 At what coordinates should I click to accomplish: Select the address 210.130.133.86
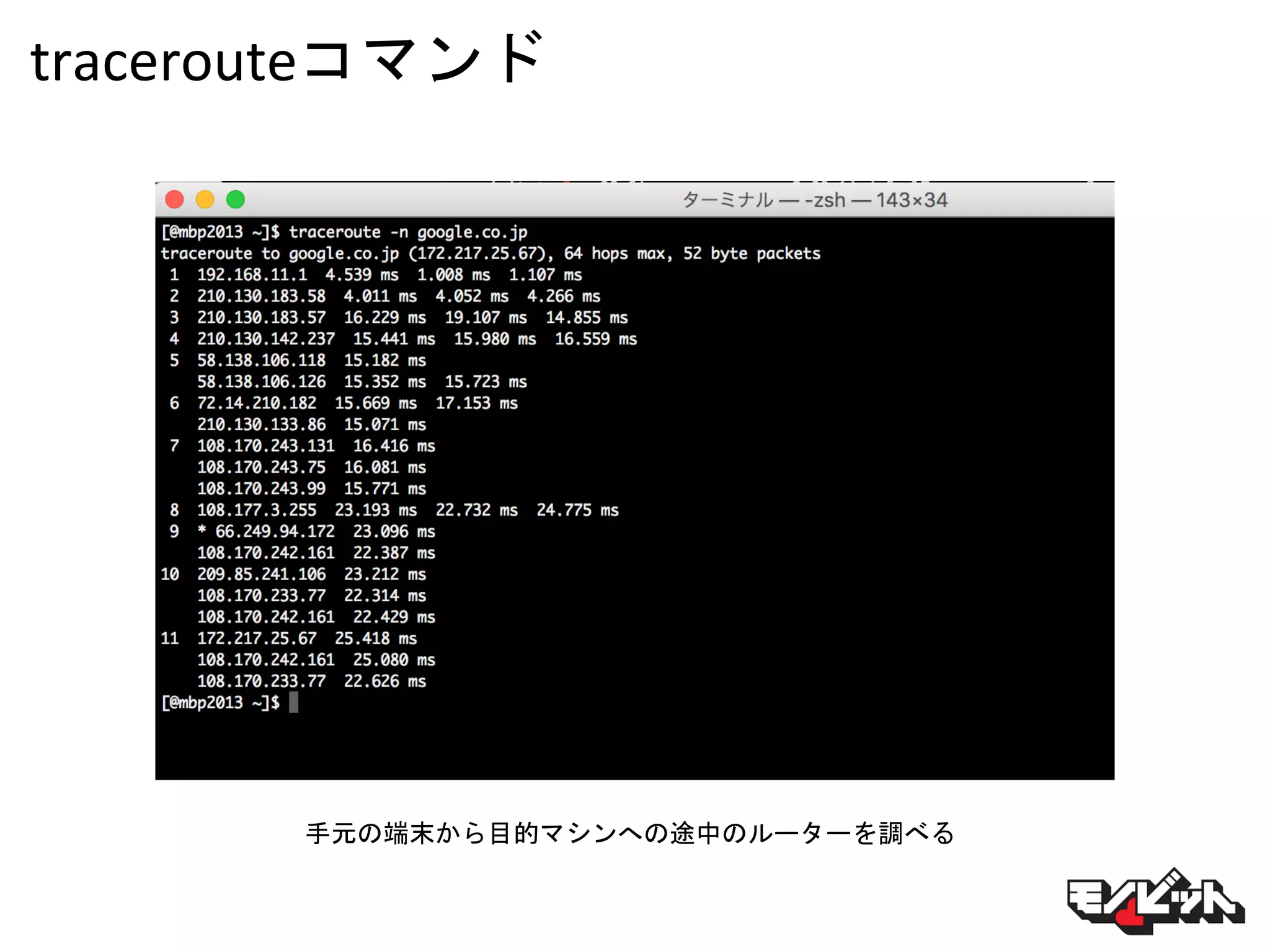coord(261,425)
